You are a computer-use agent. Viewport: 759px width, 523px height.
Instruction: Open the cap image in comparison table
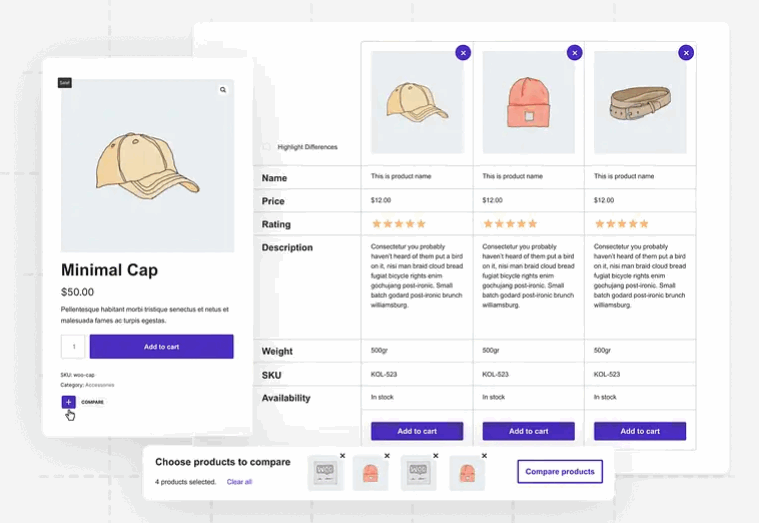tap(417, 102)
